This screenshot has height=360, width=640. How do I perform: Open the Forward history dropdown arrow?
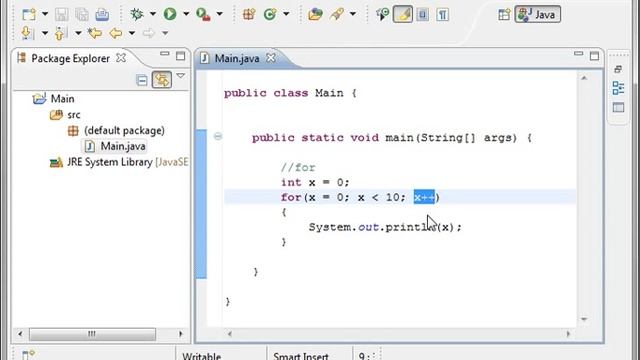165,33
